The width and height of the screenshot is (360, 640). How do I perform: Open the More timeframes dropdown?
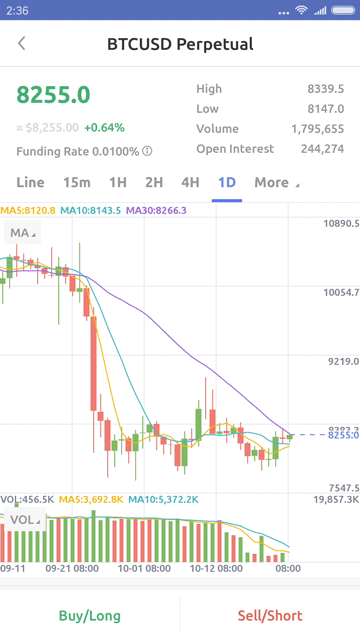point(277,182)
